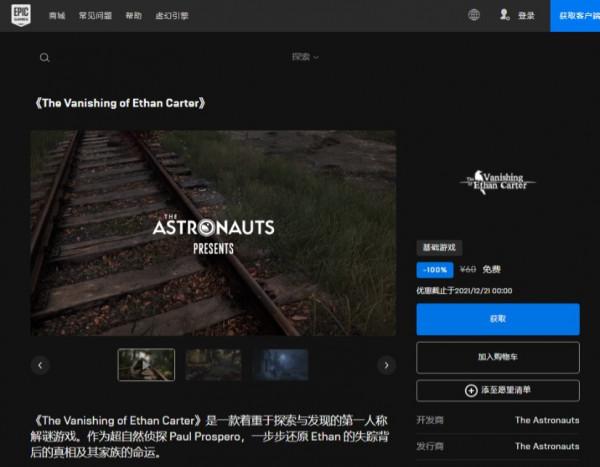Select the railway tracks thumbnail
The width and height of the screenshot is (600, 467).
coord(146,365)
